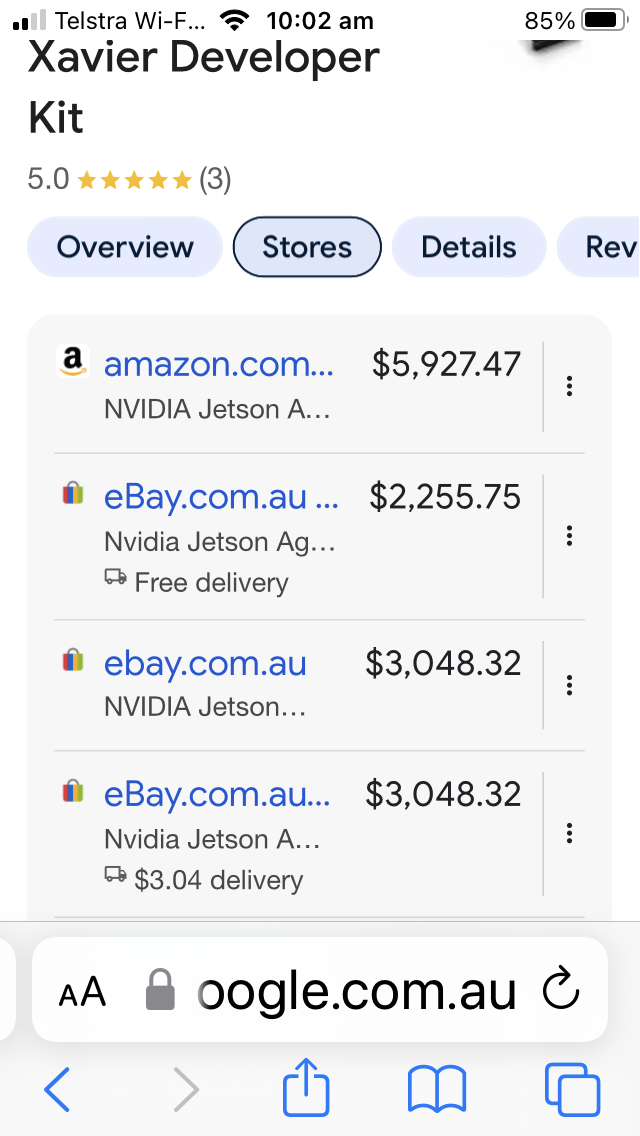Open the amazon.com store link
Screen dimensions: 640x1136
(219, 364)
